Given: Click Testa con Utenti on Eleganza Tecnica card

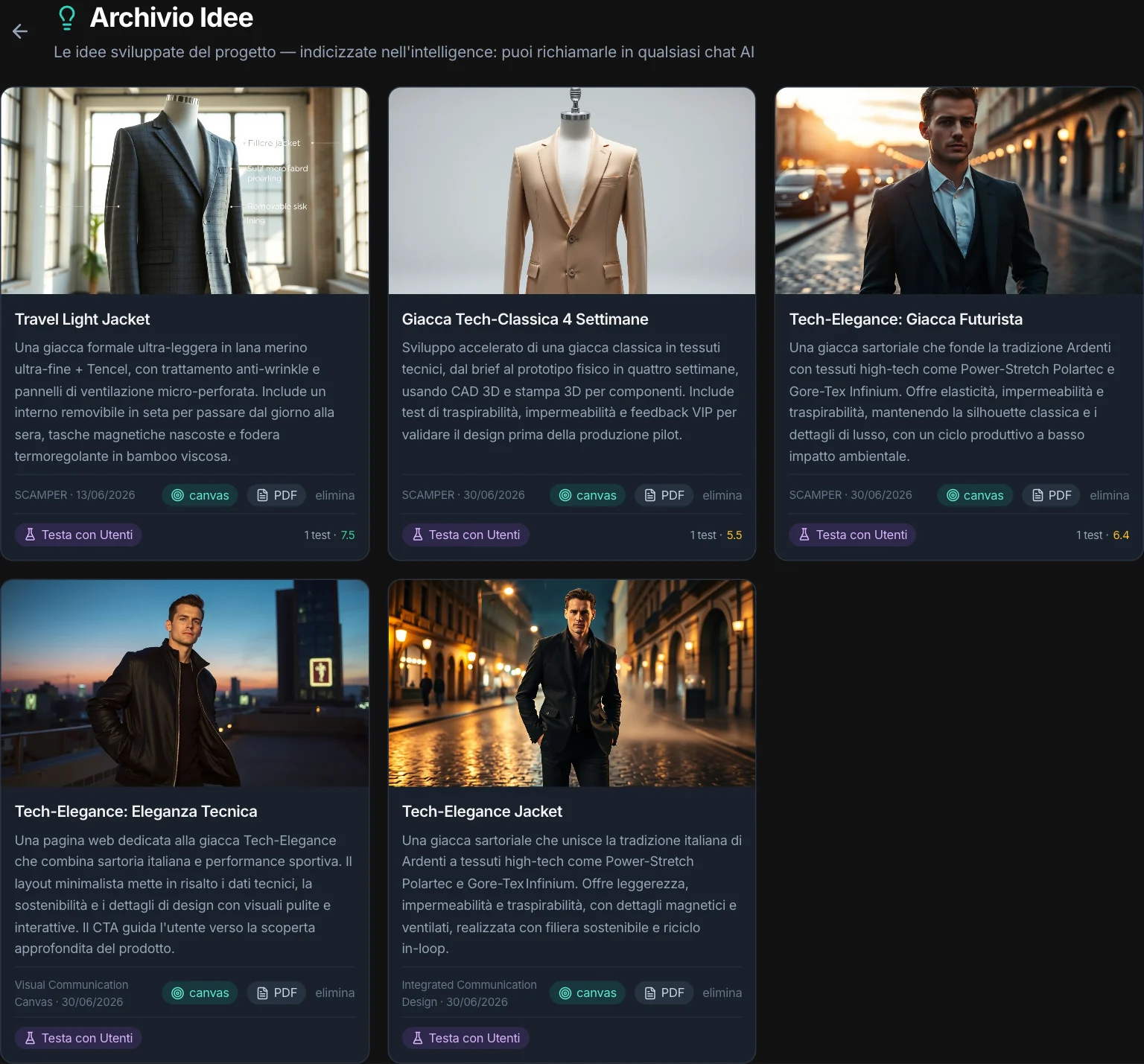Looking at the screenshot, I should point(78,1038).
